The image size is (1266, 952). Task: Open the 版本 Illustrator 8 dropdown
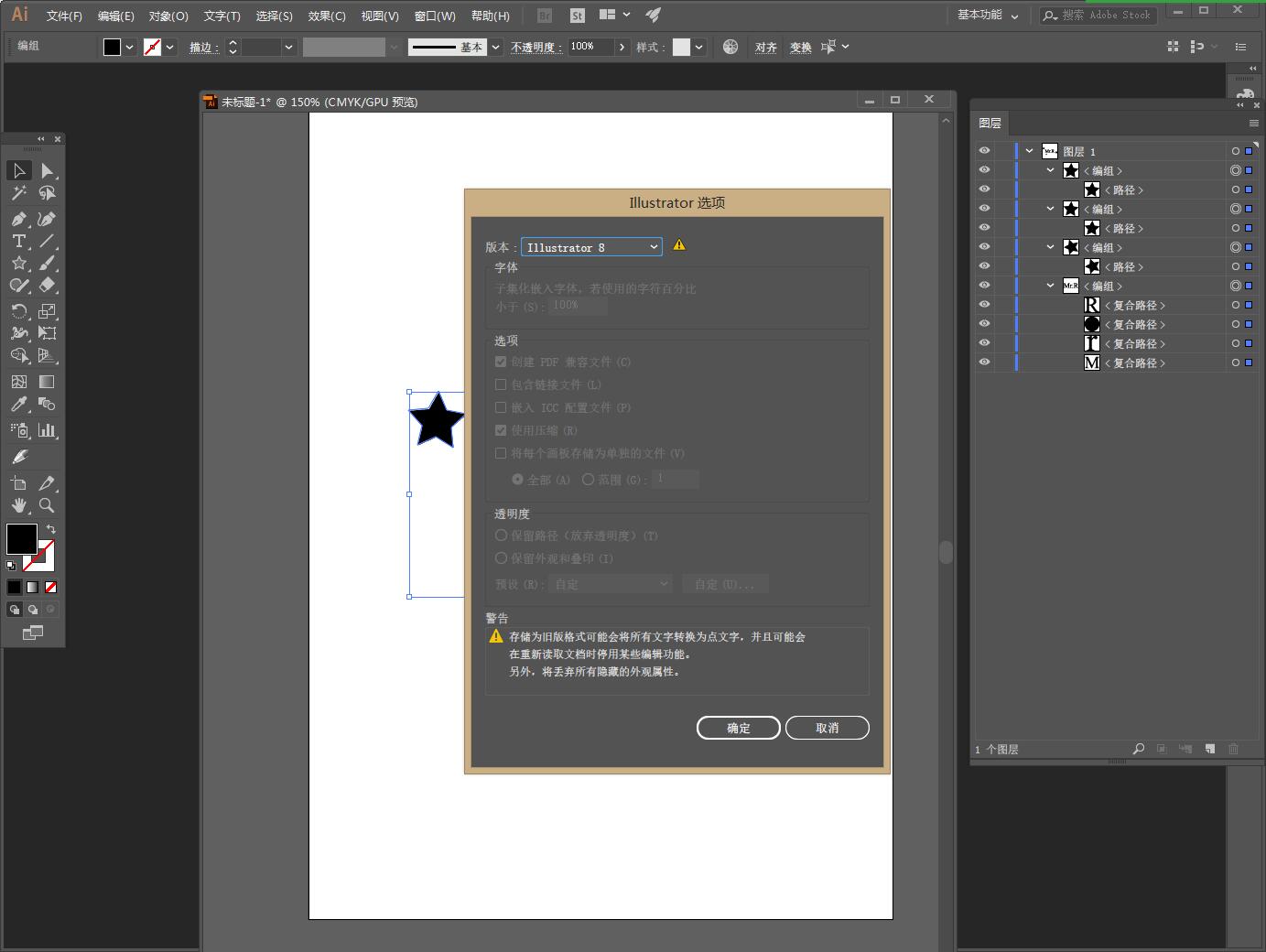point(591,247)
